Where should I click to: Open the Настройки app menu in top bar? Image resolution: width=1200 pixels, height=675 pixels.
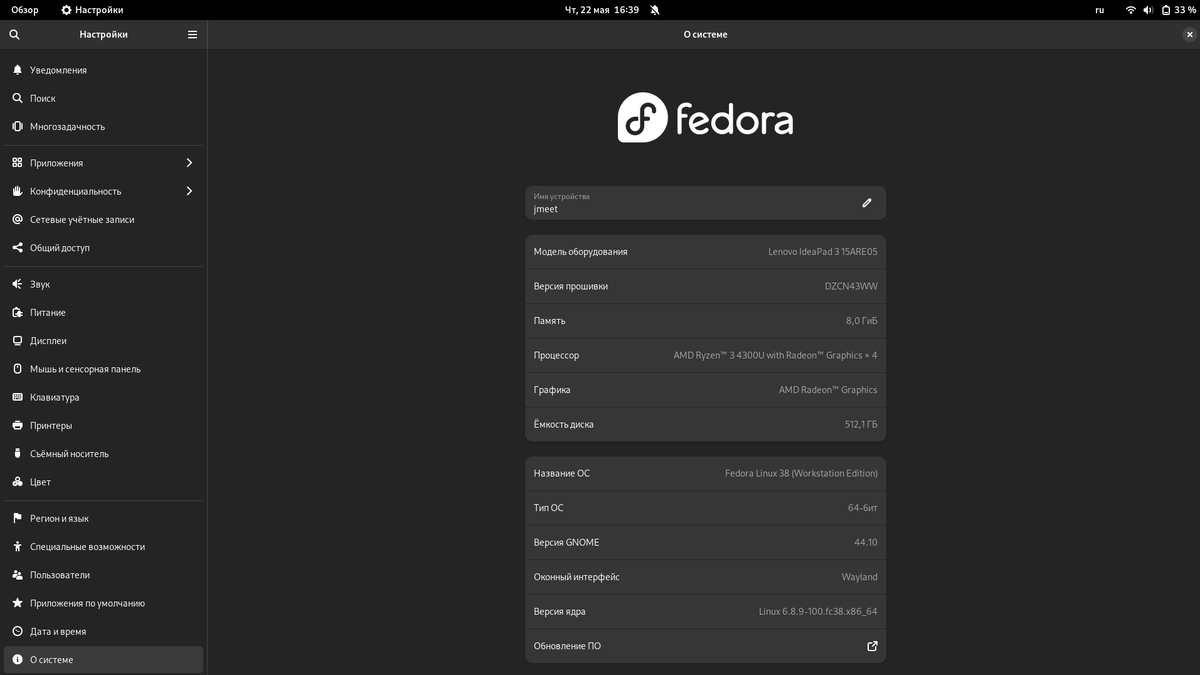pos(92,9)
